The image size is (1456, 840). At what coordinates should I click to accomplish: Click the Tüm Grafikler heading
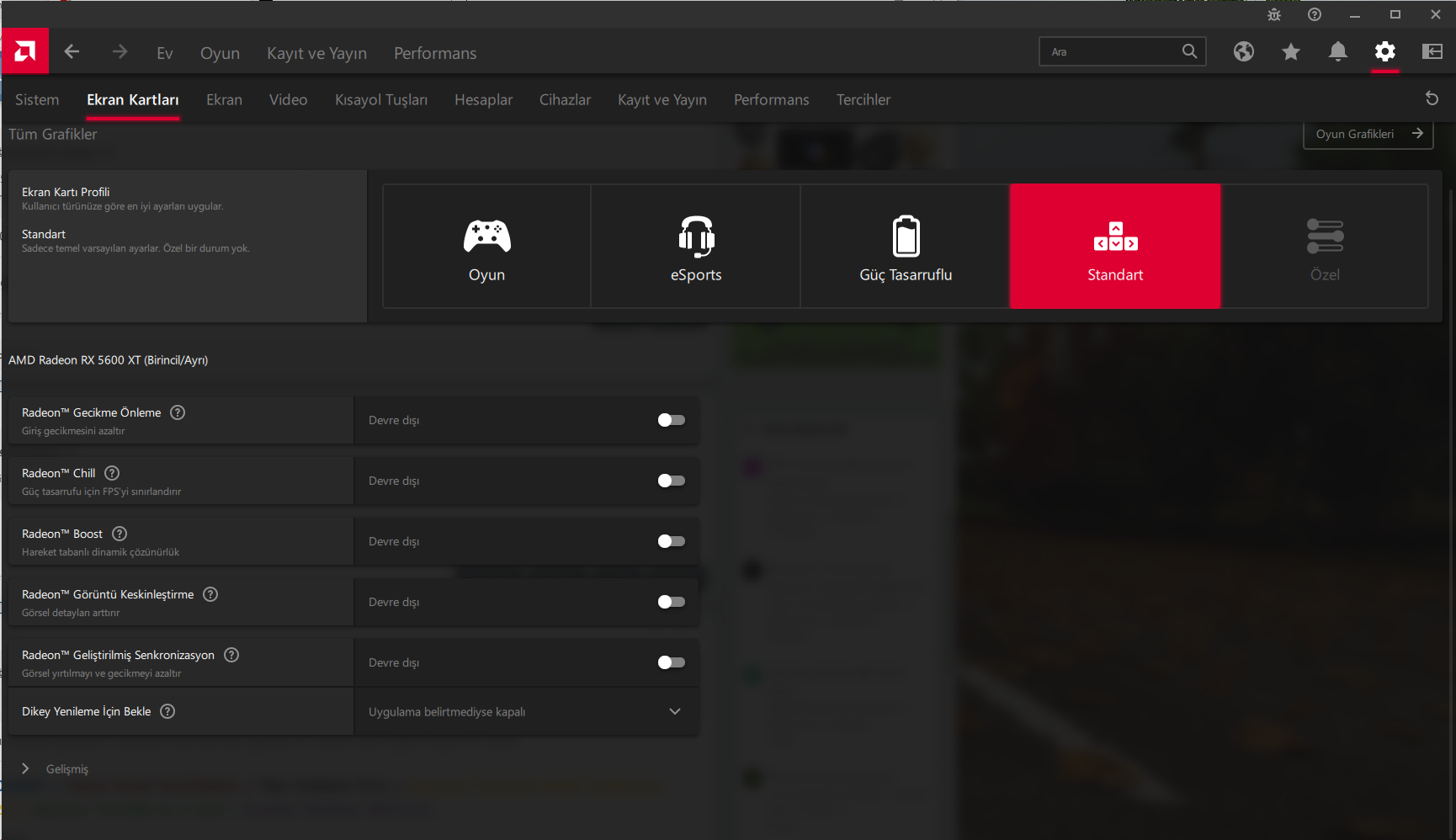point(53,134)
